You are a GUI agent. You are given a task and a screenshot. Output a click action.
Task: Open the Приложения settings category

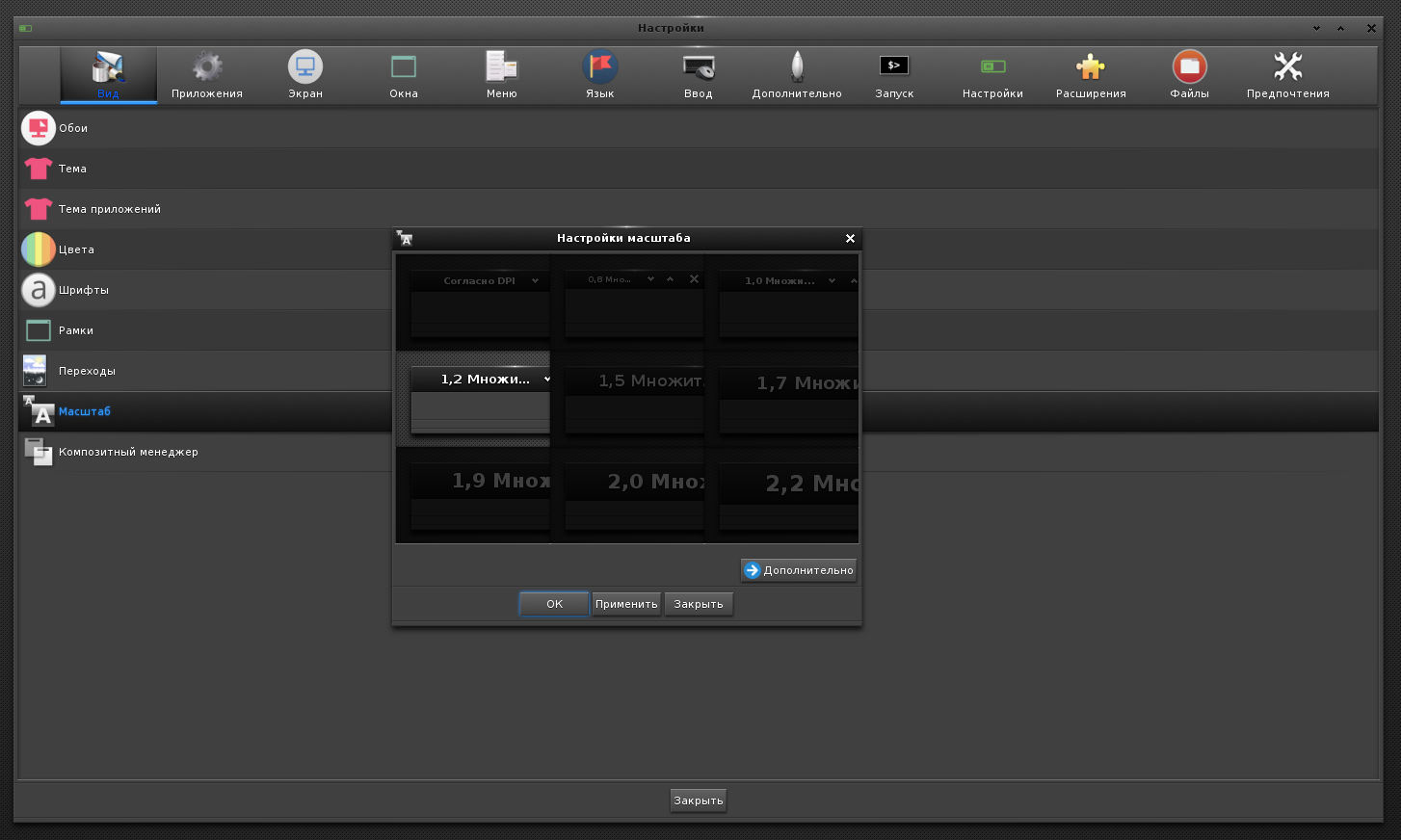(x=207, y=75)
